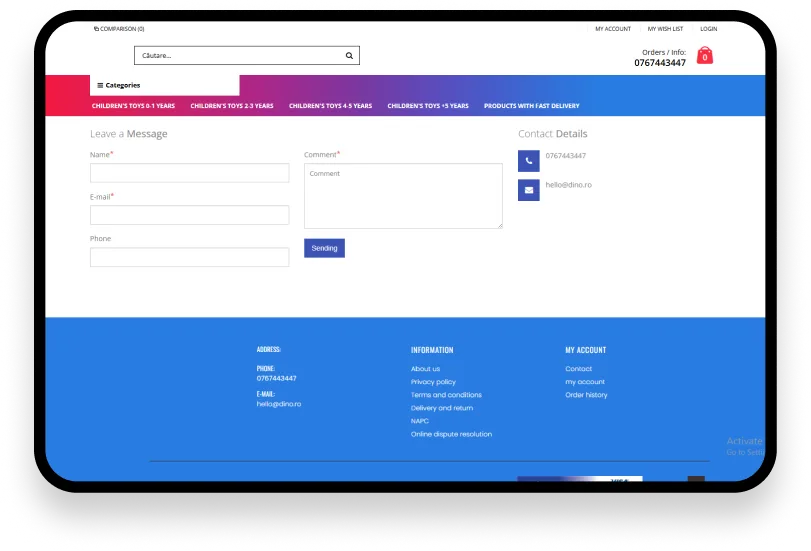The width and height of the screenshot is (811, 551).
Task: Click footer email hello@dino.ro
Action: tap(278, 404)
